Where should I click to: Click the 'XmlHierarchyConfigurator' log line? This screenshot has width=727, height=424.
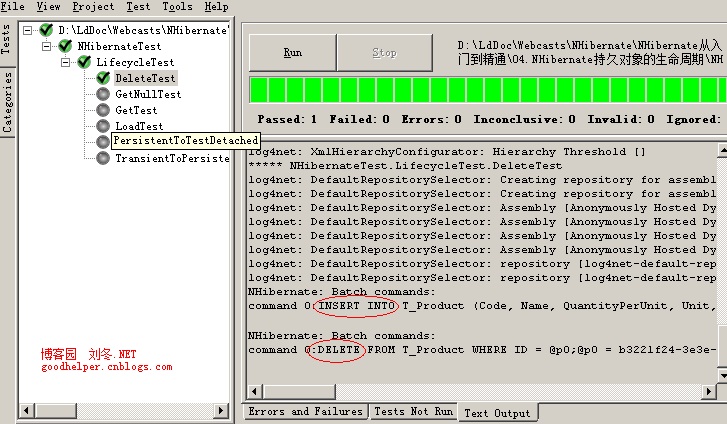[x=446, y=152]
